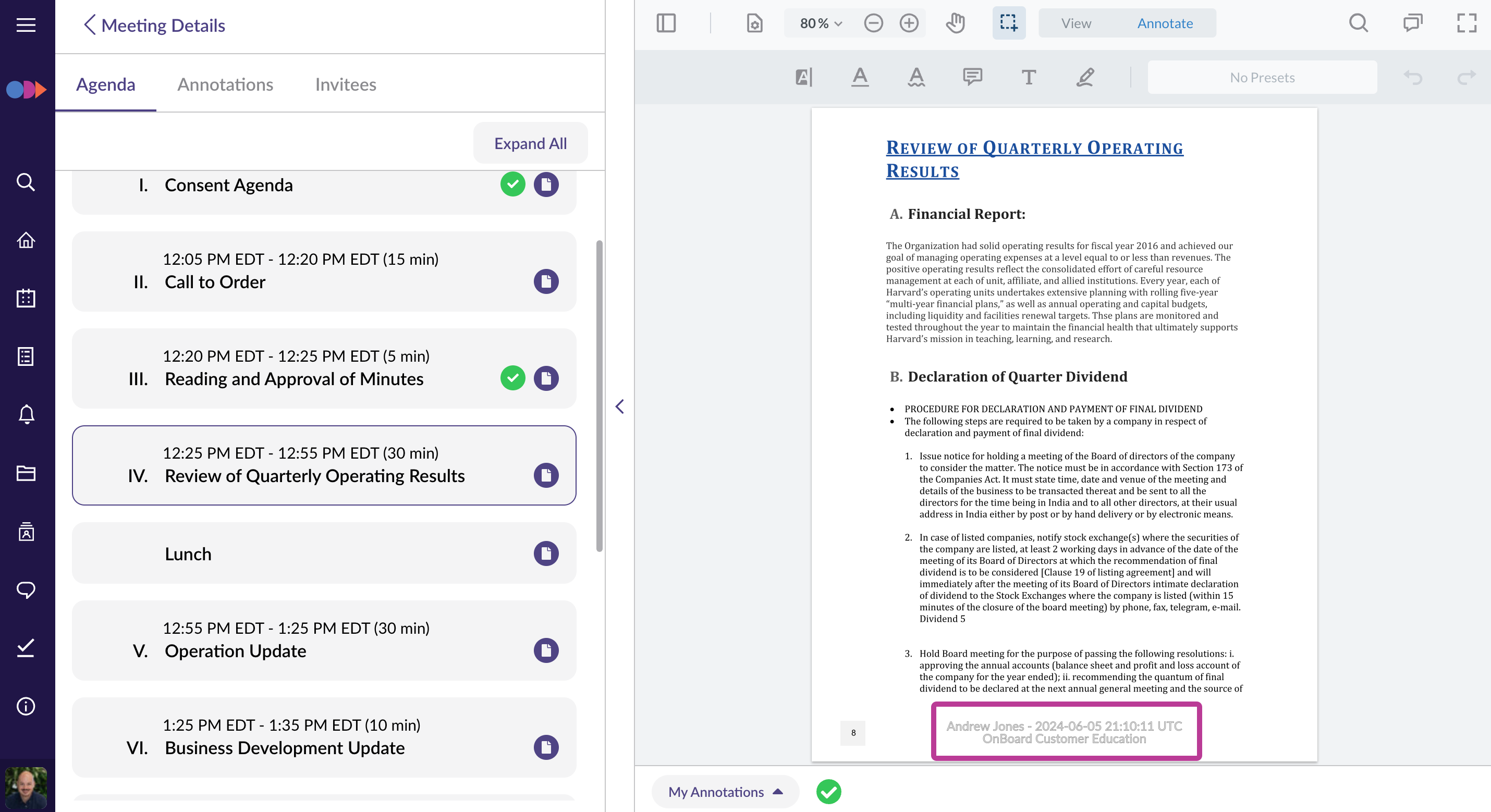Zoom in with the plus icon
Image resolution: width=1491 pixels, height=812 pixels.
pyautogui.click(x=909, y=23)
